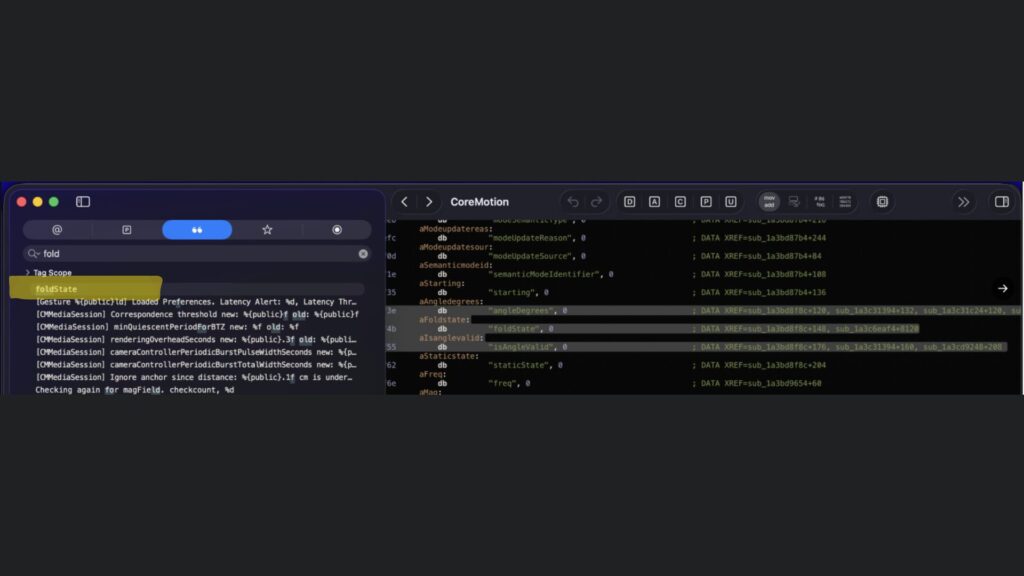Click the 'aModeupdatereas:' label
The image size is (1024, 576).
tap(456, 229)
